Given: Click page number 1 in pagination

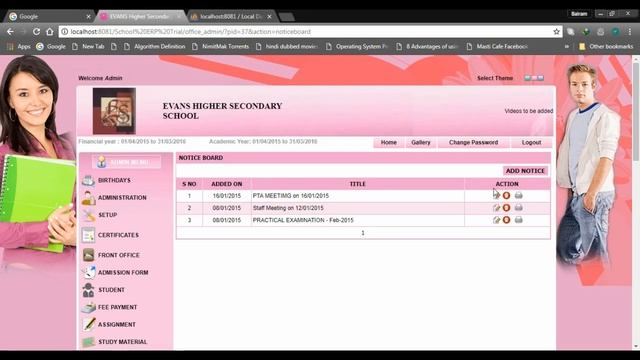Looking at the screenshot, I should click(363, 233).
